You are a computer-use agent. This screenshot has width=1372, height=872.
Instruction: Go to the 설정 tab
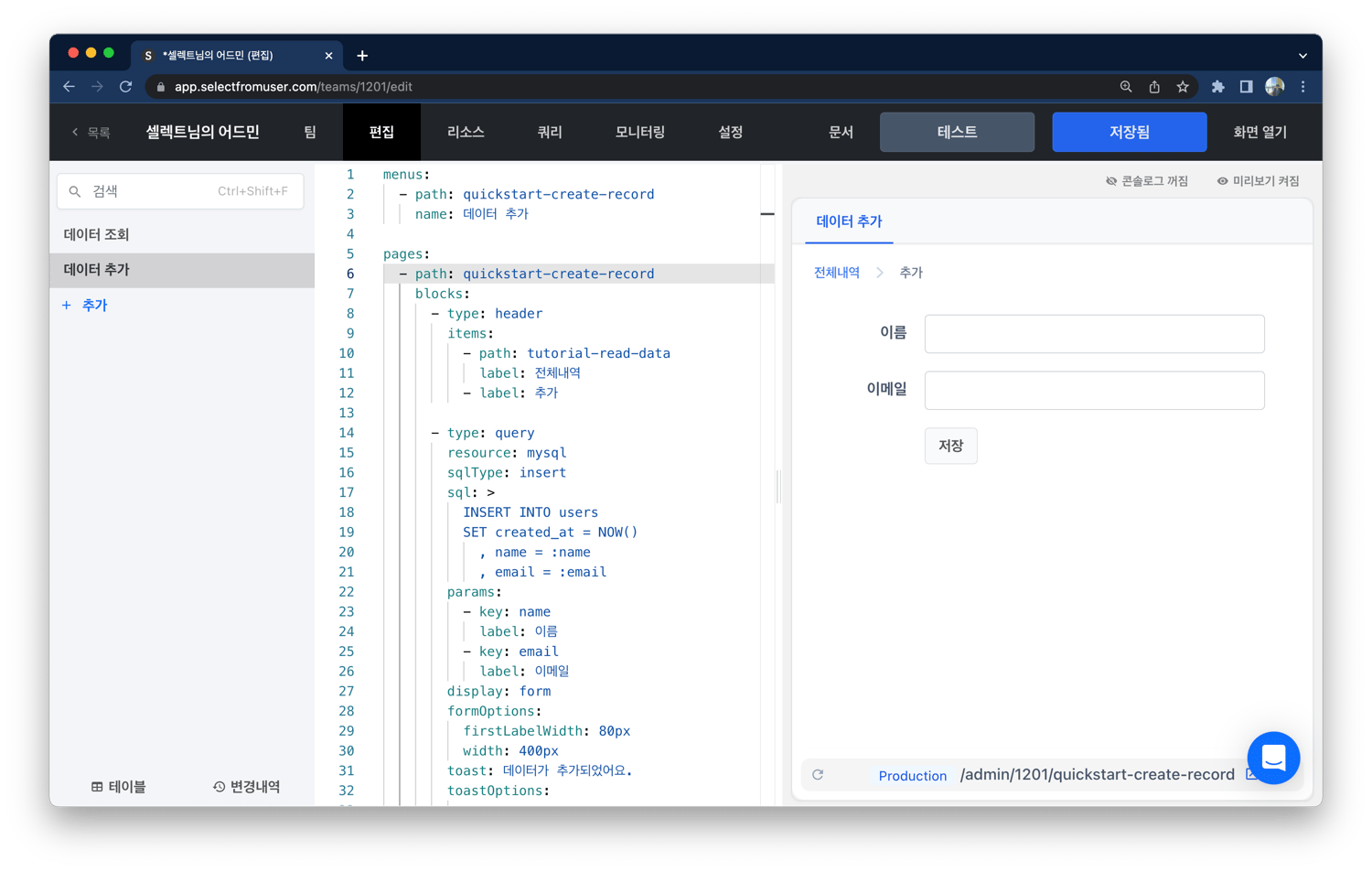point(730,133)
